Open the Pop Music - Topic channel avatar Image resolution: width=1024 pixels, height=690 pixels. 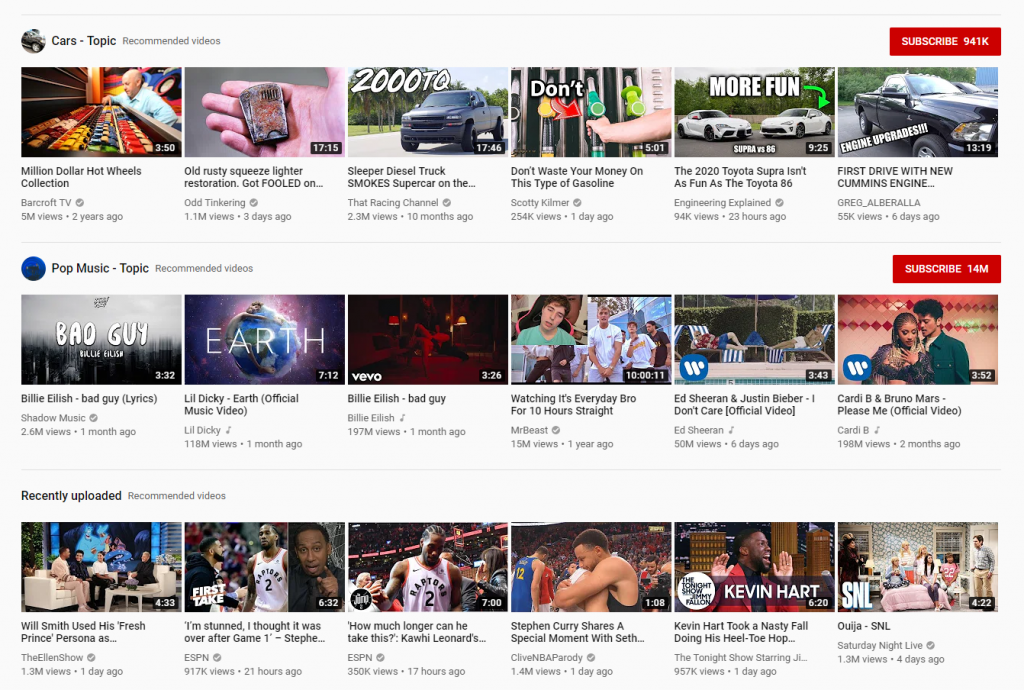(33, 268)
